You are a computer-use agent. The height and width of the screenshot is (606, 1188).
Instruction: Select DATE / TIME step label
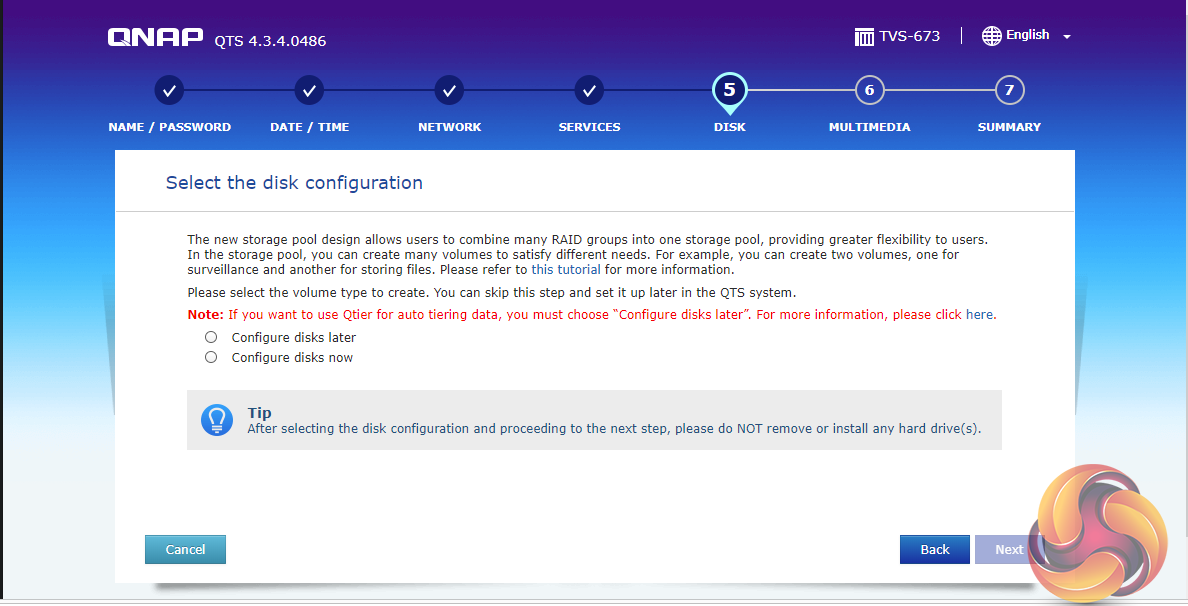point(309,127)
